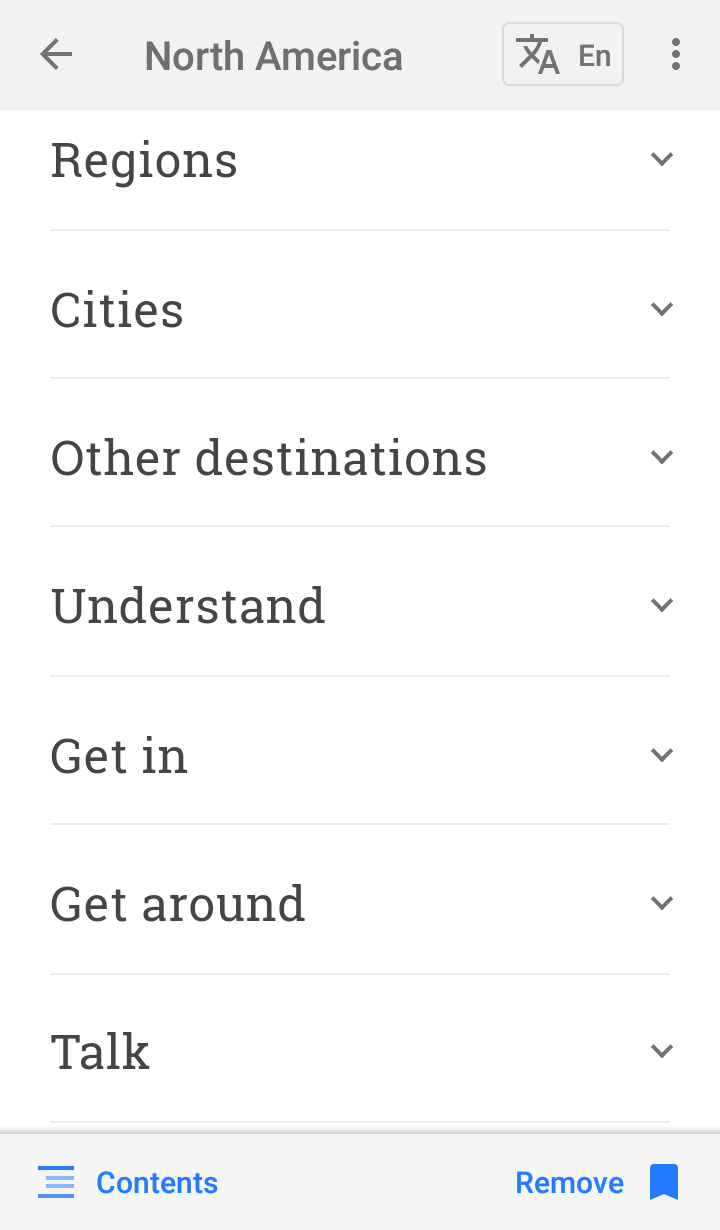Tap the blue bookmark icon
720x1230 pixels.
pos(664,1182)
